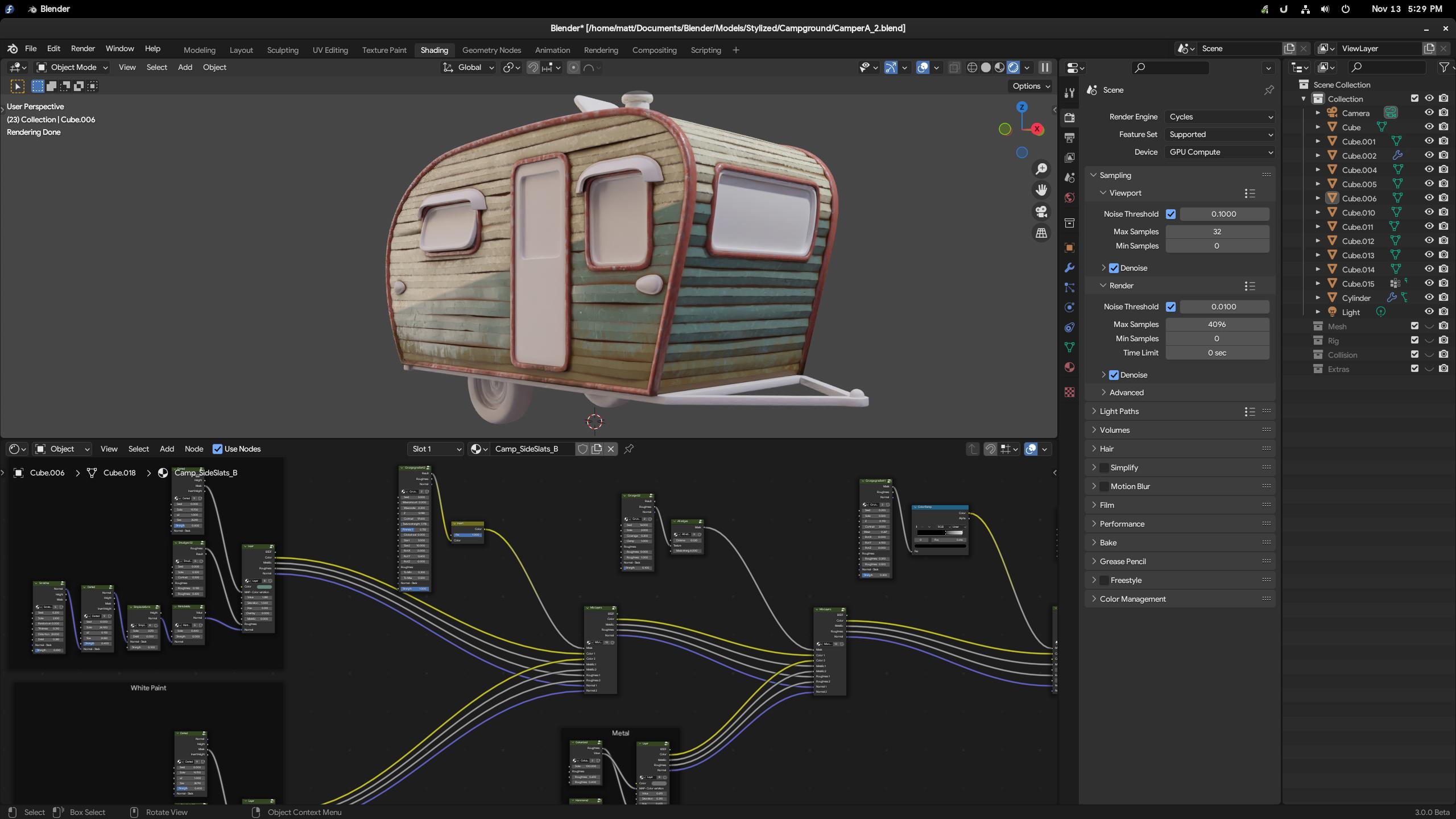Open the Tool properties tab icon

(1069, 93)
